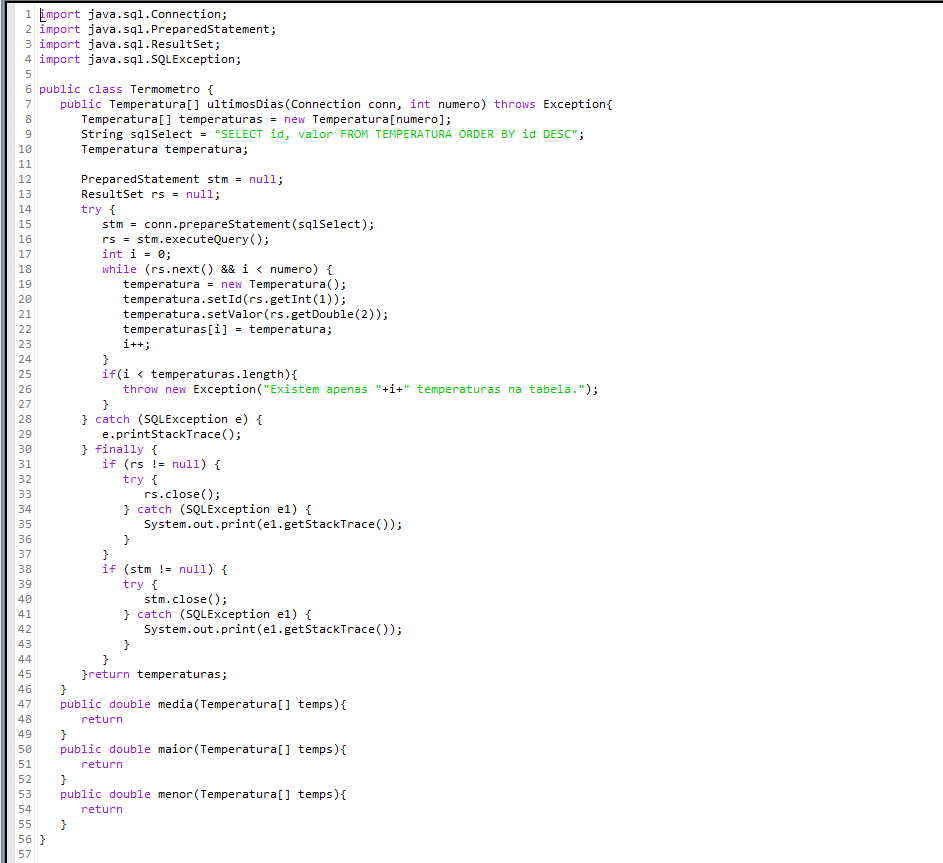Click the method name 'maior'

(x=175, y=749)
